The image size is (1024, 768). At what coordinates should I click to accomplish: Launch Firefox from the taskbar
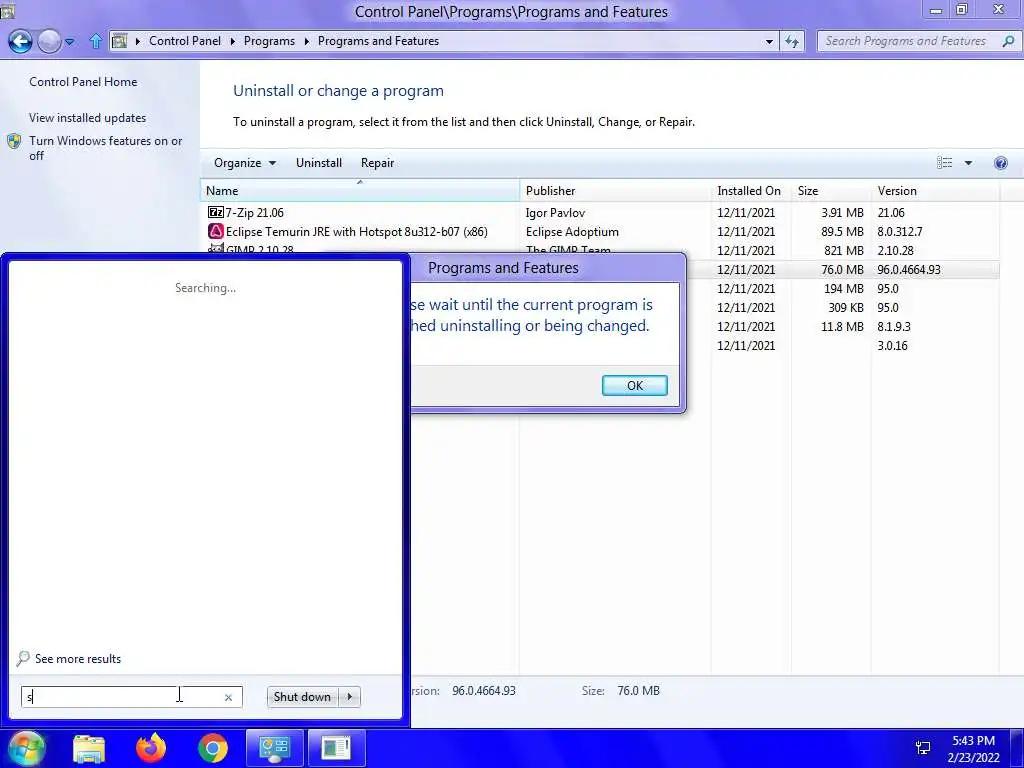pos(151,748)
